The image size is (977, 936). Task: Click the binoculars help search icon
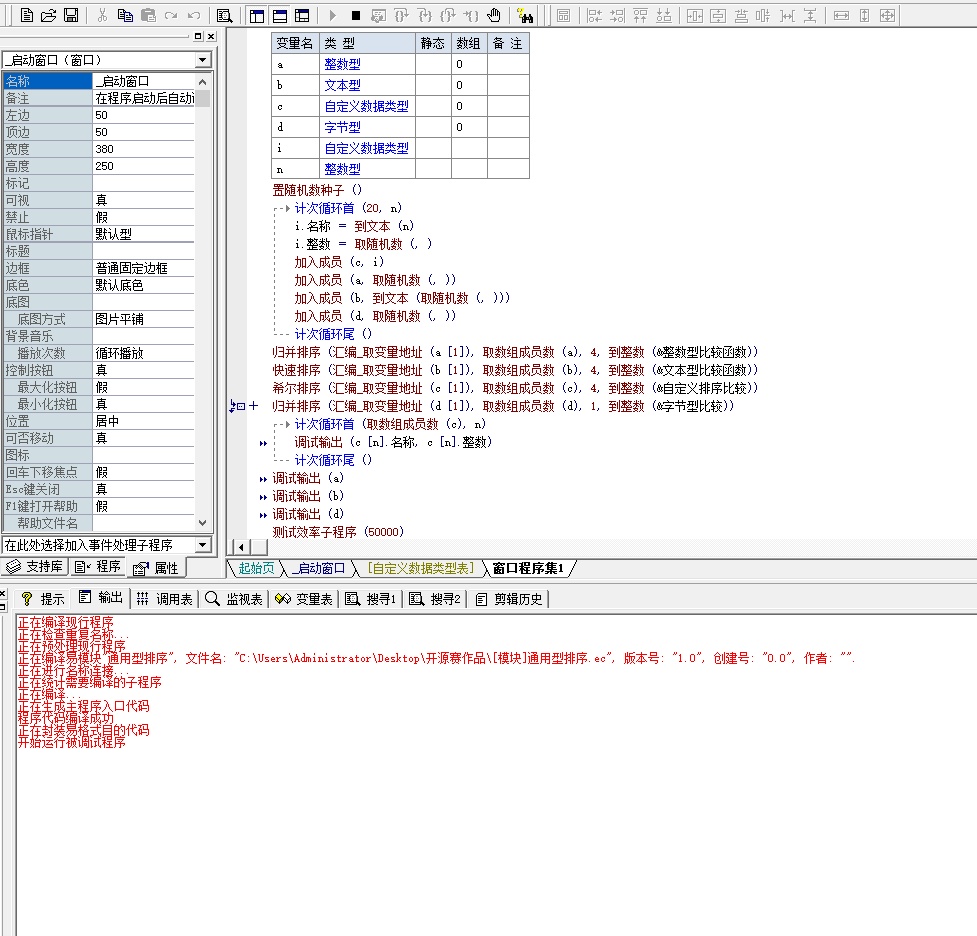525,15
